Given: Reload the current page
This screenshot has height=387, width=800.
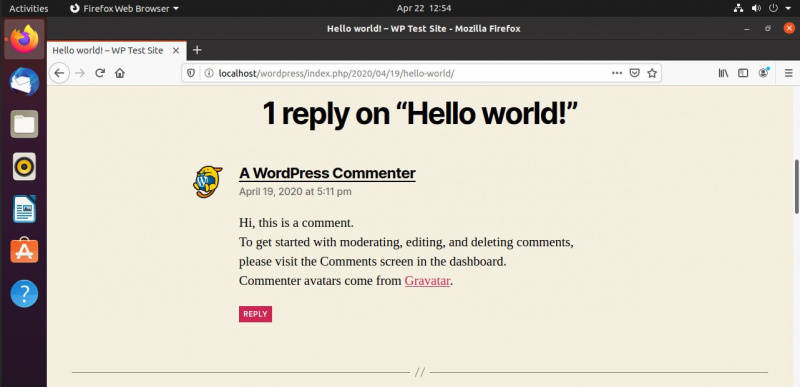Looking at the screenshot, I should (100, 73).
